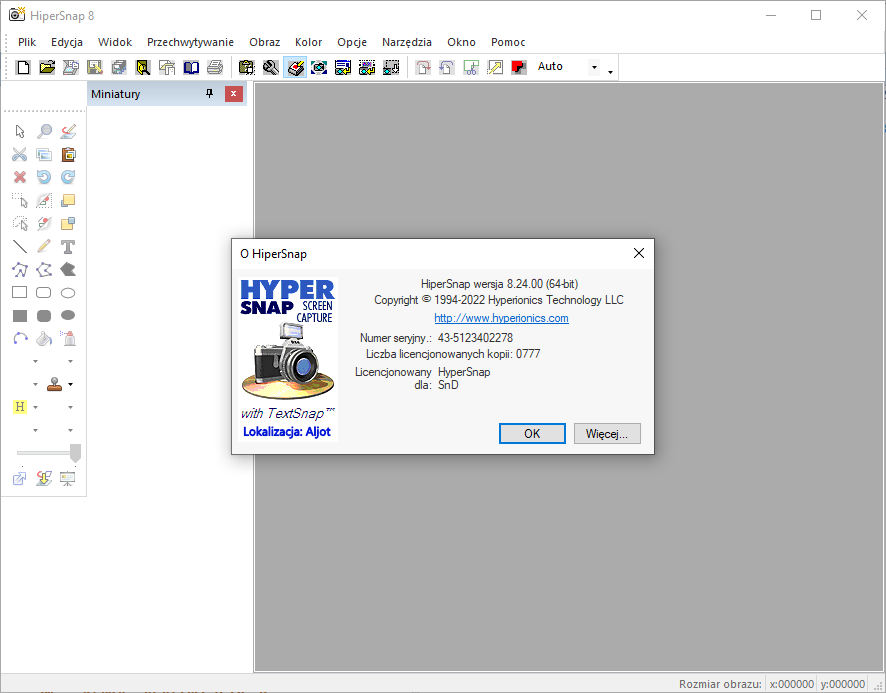Click the scissors Cut tool icon
Screen dimensions: 886x693
[x=20, y=154]
